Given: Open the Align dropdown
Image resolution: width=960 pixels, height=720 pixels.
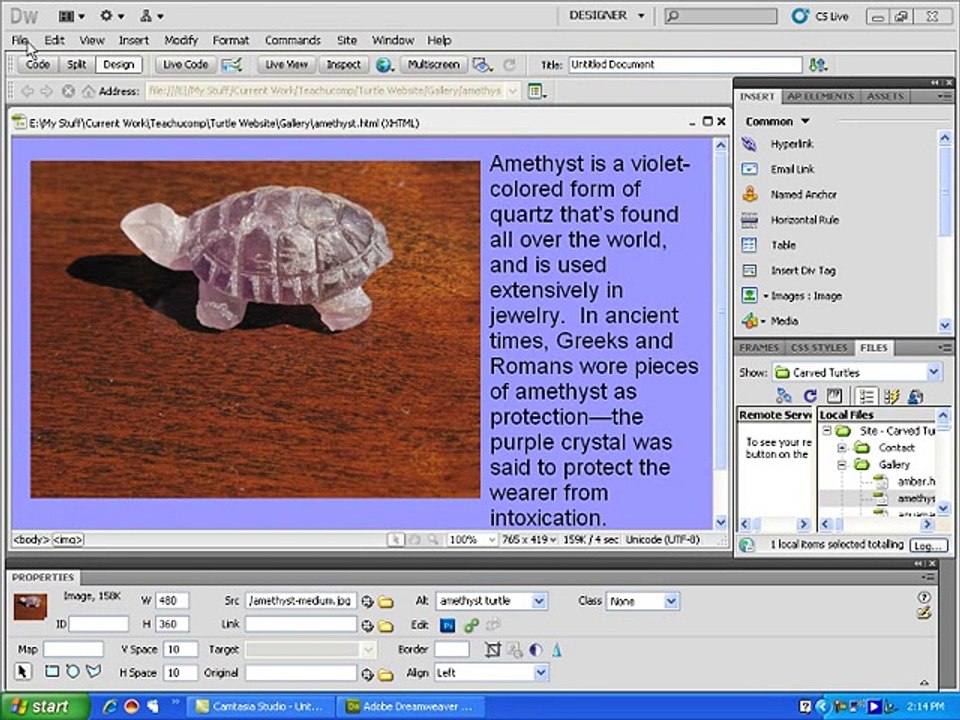Looking at the screenshot, I should tap(539, 673).
